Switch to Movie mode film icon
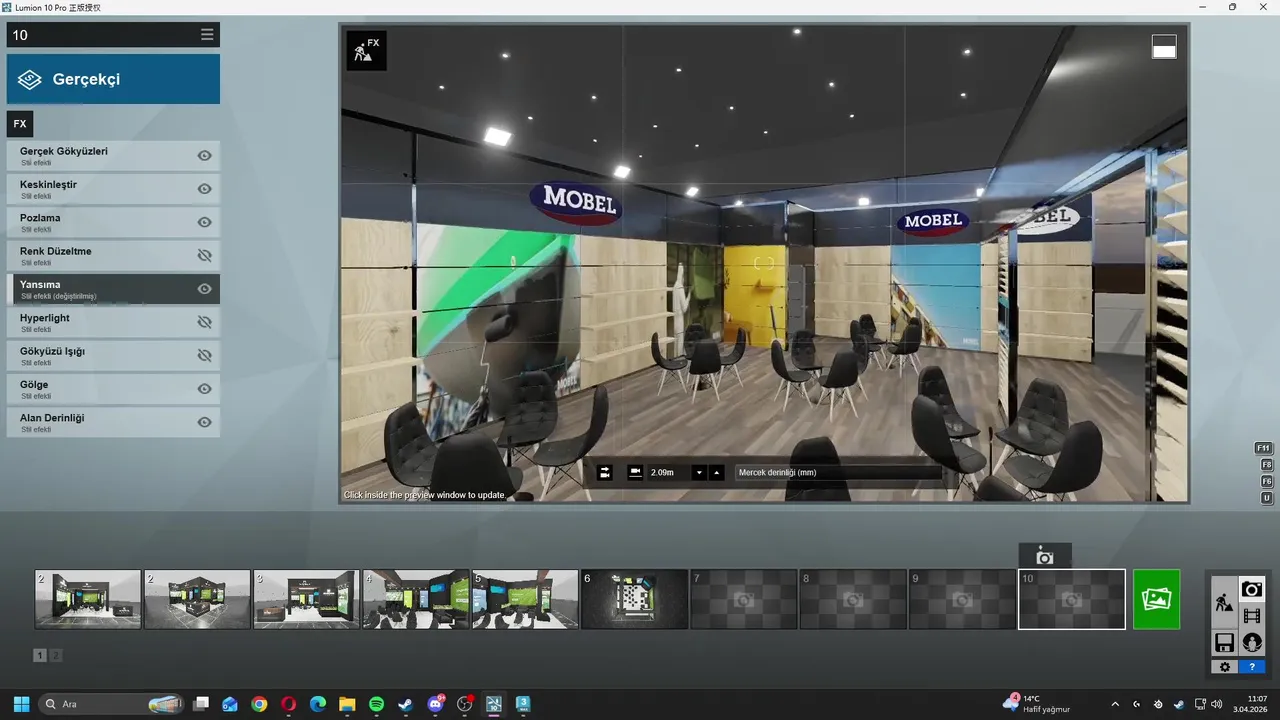This screenshot has width=1280, height=720. click(x=1252, y=615)
